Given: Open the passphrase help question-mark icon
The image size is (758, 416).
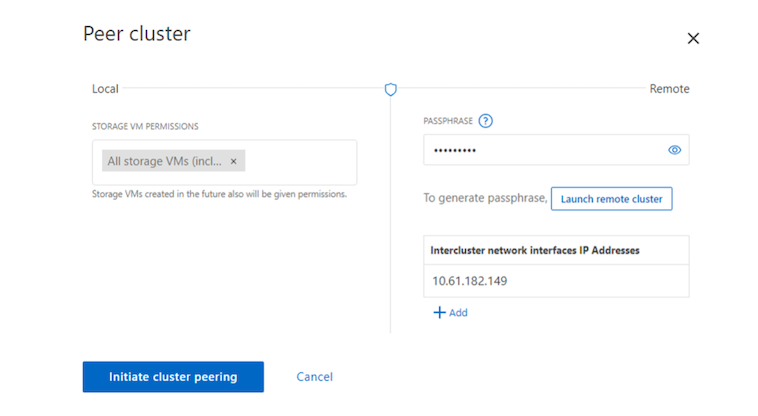Looking at the screenshot, I should tap(486, 121).
